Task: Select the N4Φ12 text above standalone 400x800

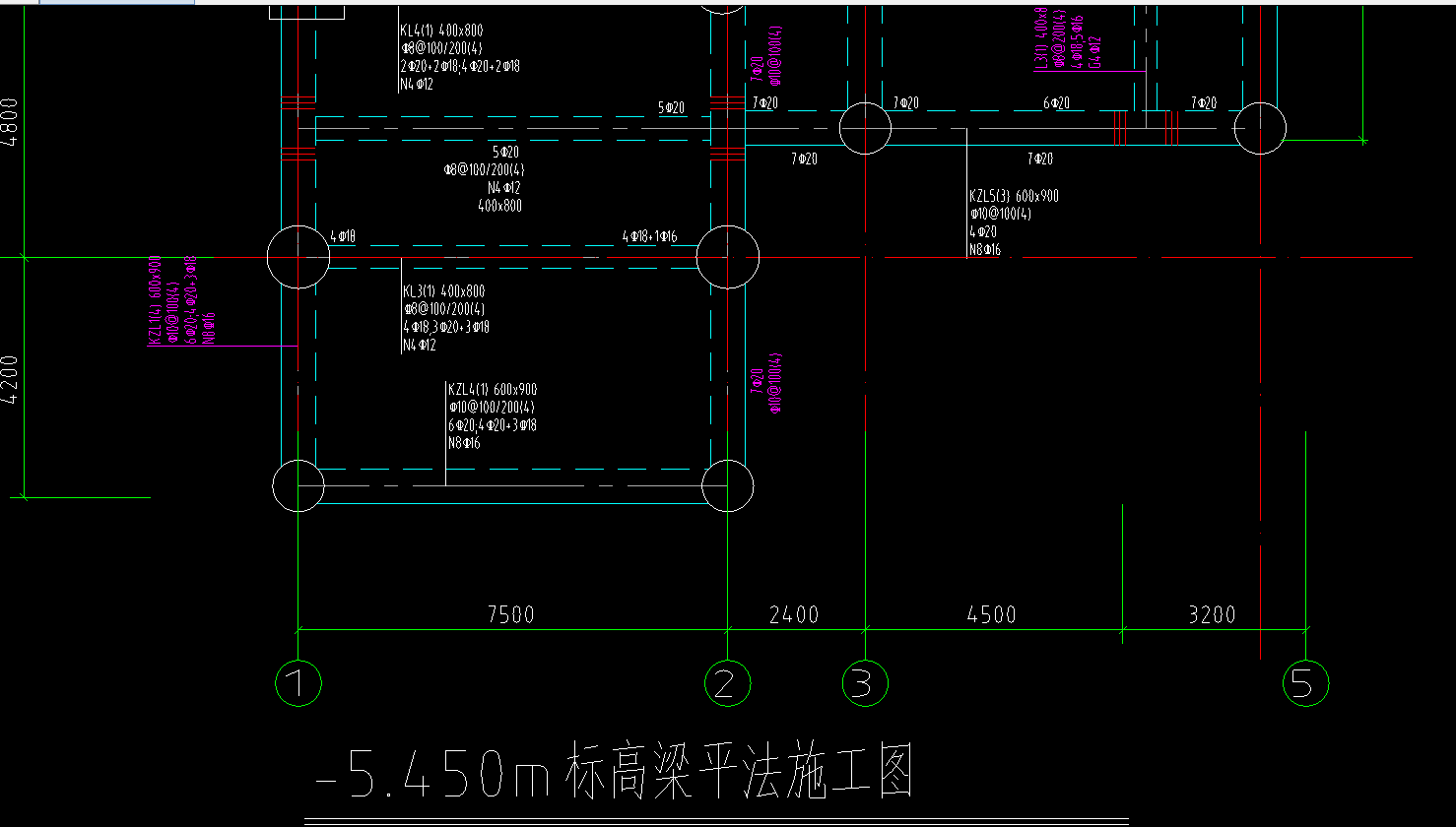Action: point(503,188)
